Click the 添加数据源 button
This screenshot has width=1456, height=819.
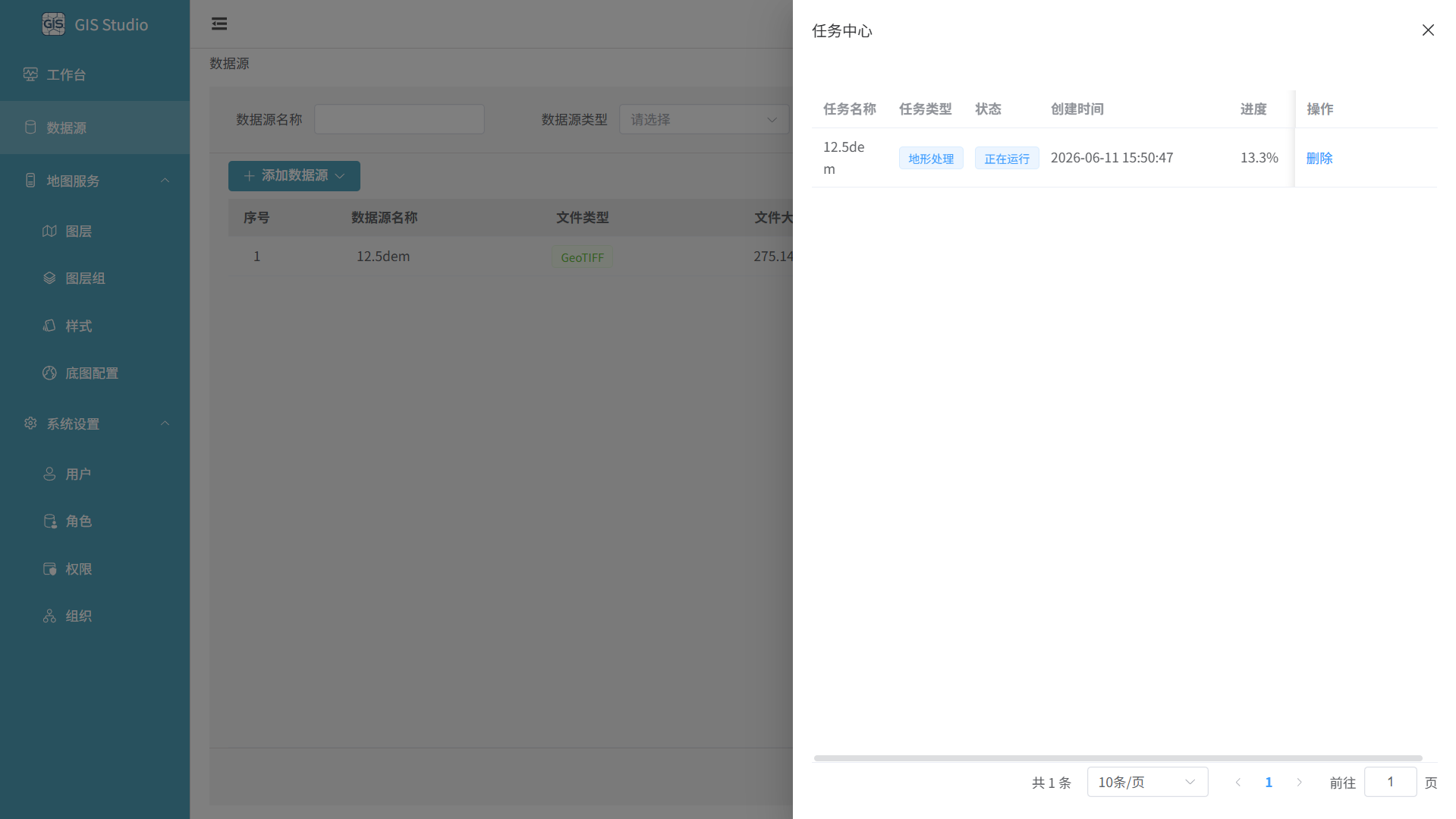tap(294, 176)
